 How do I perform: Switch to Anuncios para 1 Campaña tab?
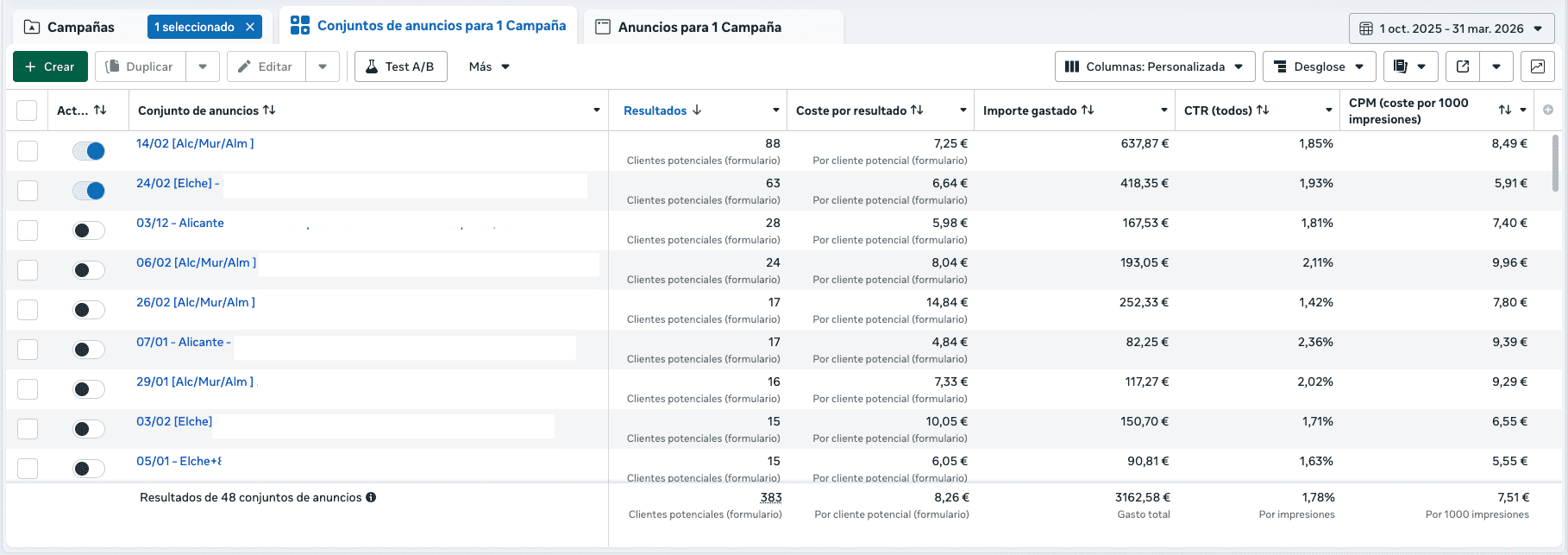[699, 27]
